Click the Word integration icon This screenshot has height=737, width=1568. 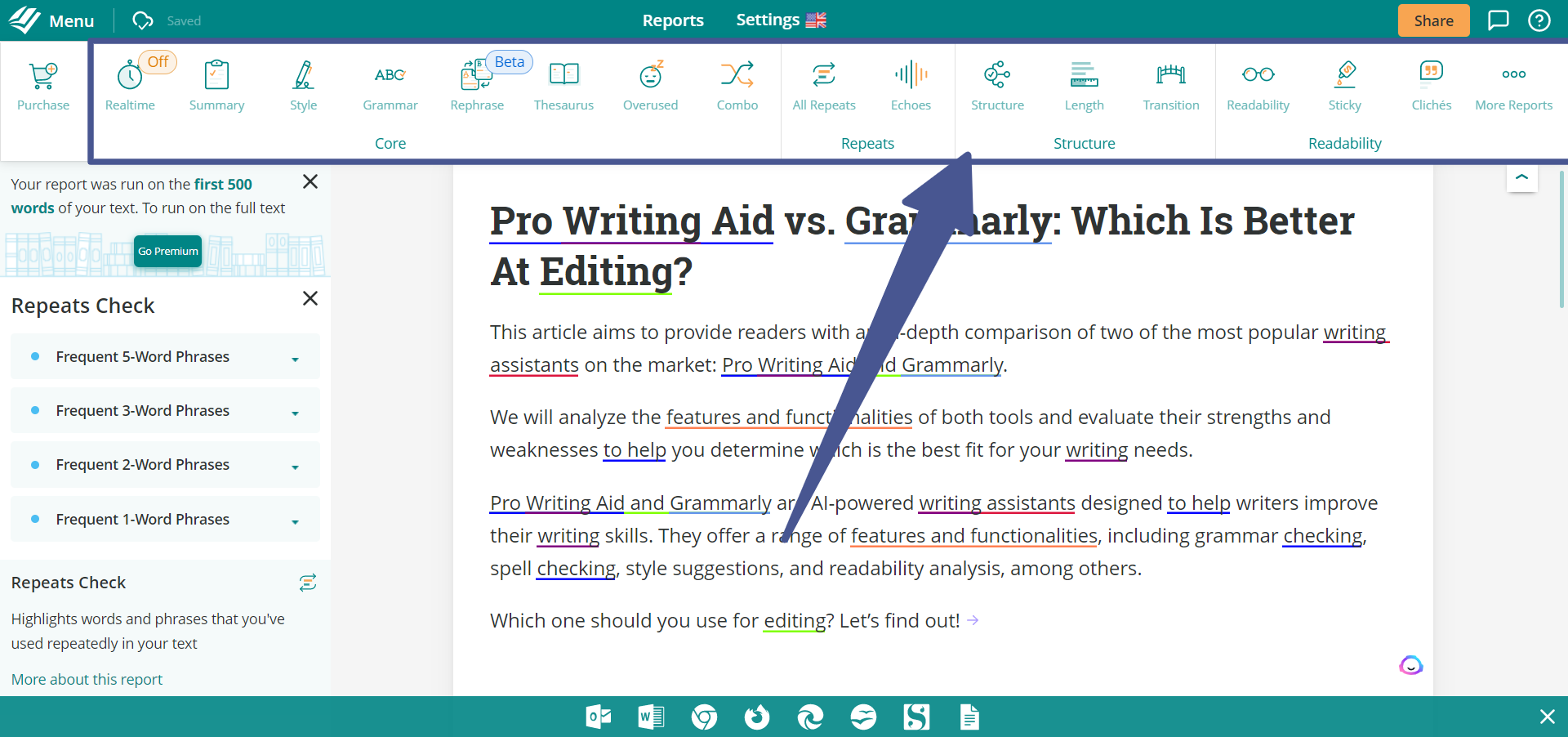(651, 717)
